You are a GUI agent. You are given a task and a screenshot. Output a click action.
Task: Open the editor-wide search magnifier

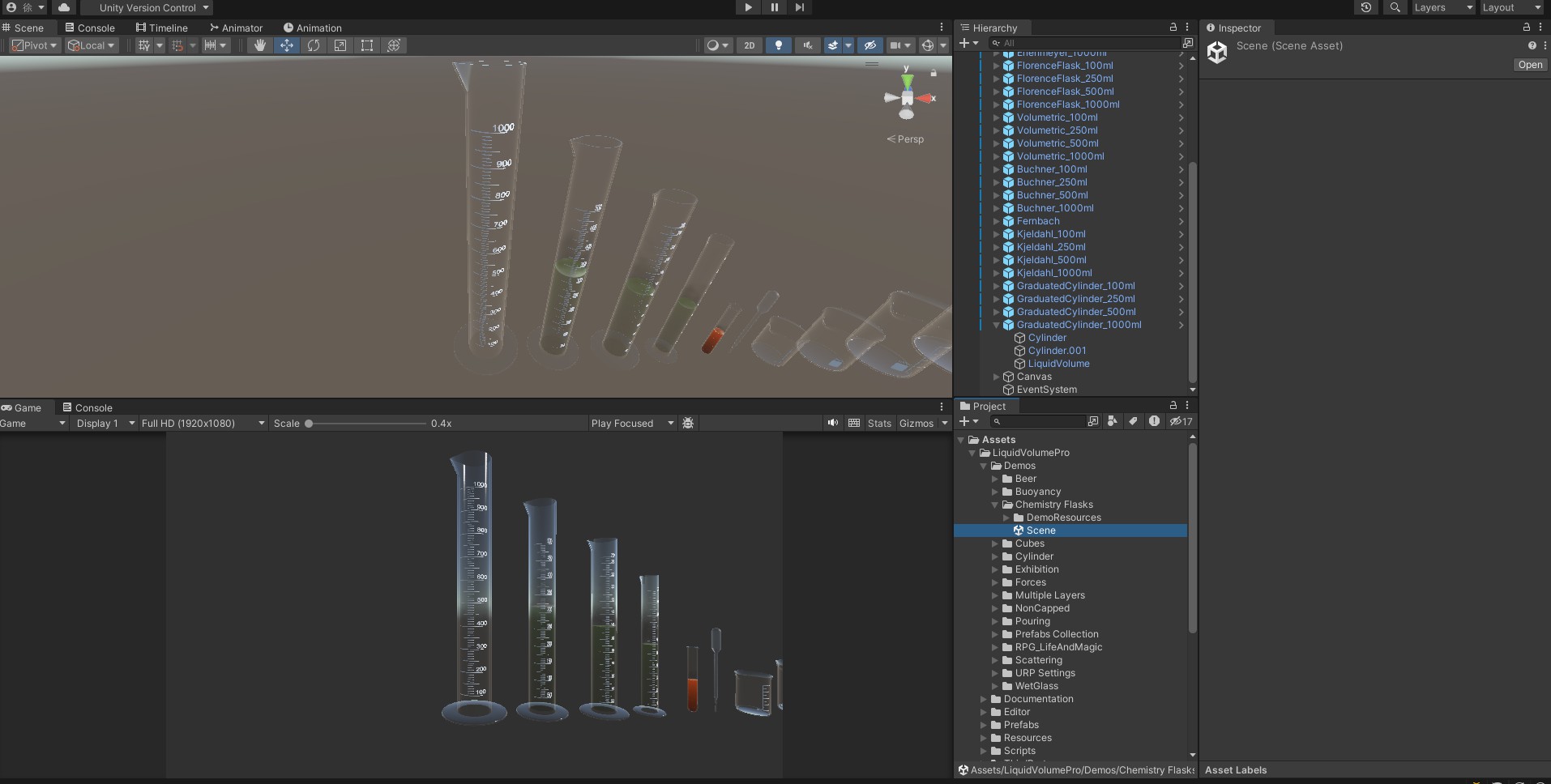point(1395,7)
